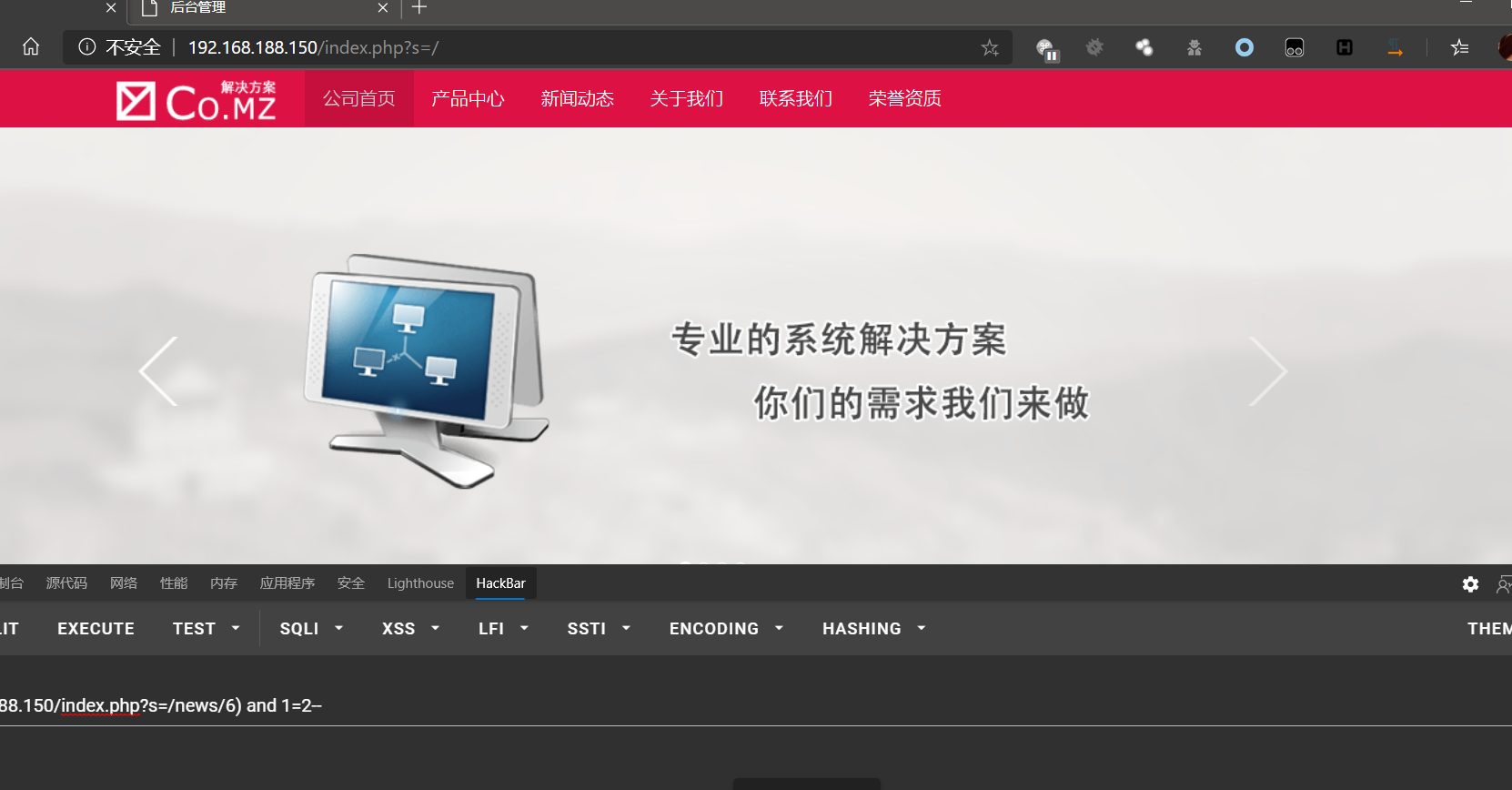Expand the HackBar TEST dropdown
The width and height of the screenshot is (1512, 790).
tap(207, 629)
